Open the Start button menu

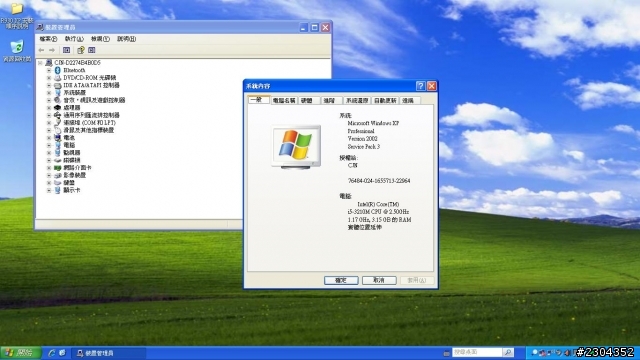tap(20, 353)
